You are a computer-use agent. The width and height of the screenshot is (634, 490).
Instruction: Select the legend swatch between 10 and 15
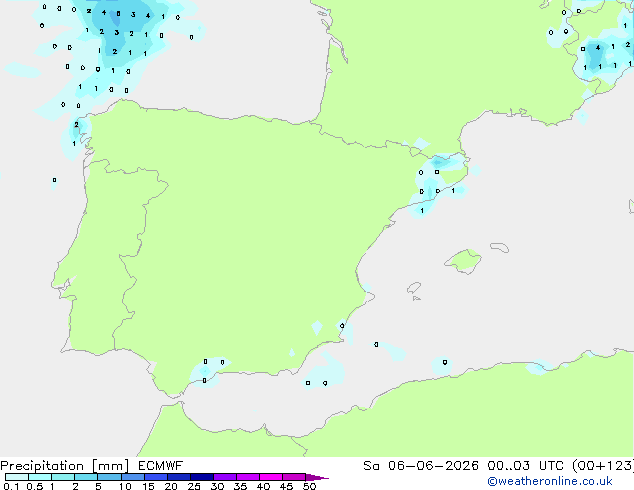click(x=132, y=477)
